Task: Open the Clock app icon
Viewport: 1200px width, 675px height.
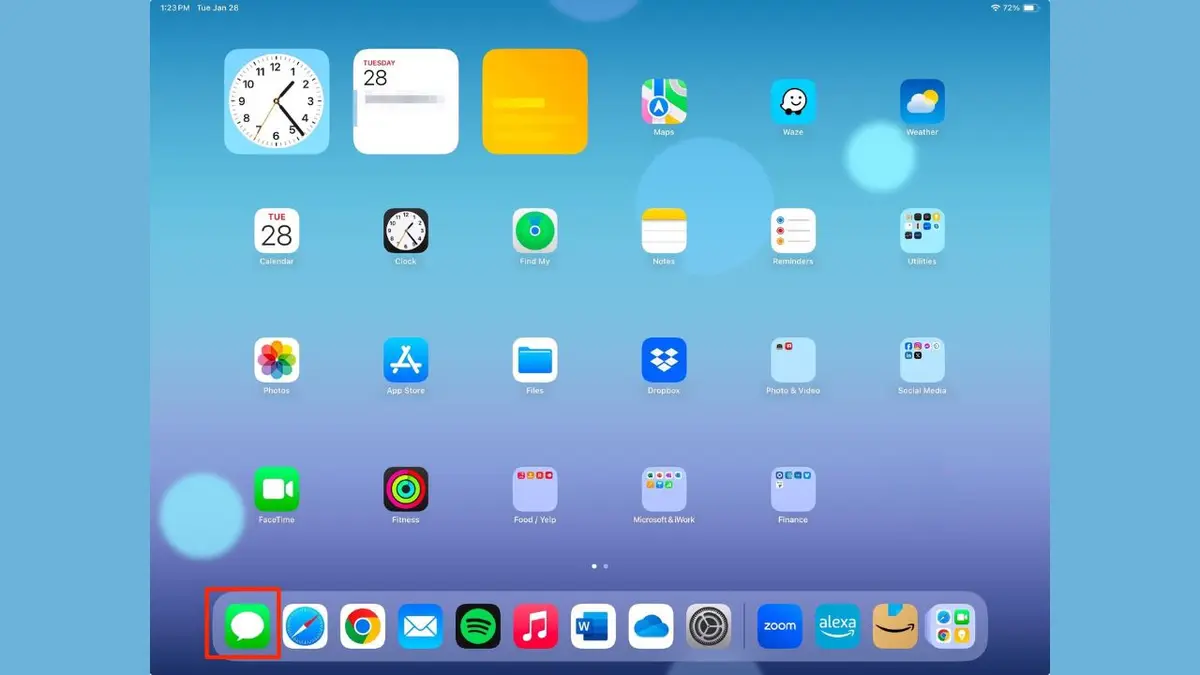Action: [406, 231]
